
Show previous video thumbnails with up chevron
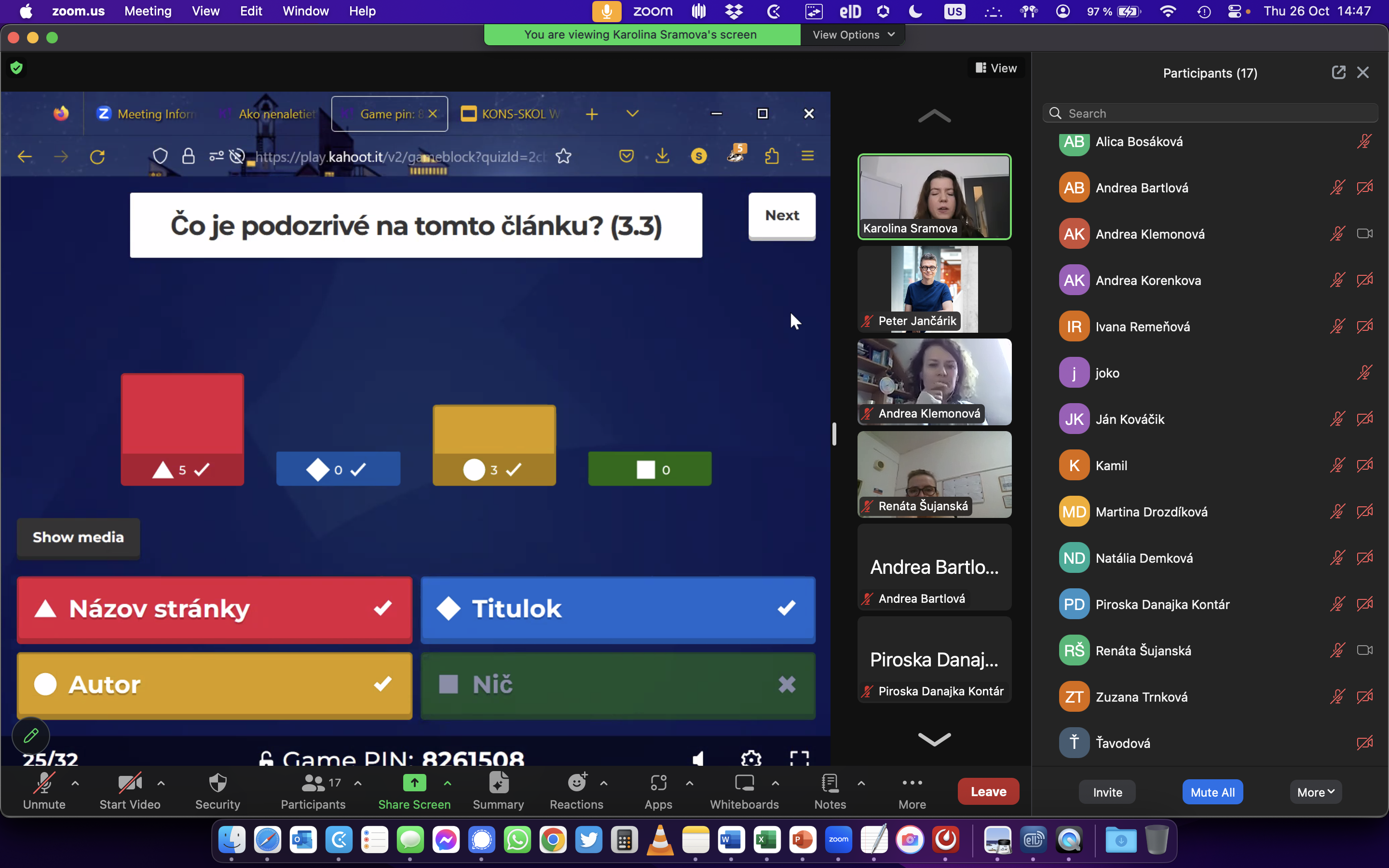tap(934, 116)
